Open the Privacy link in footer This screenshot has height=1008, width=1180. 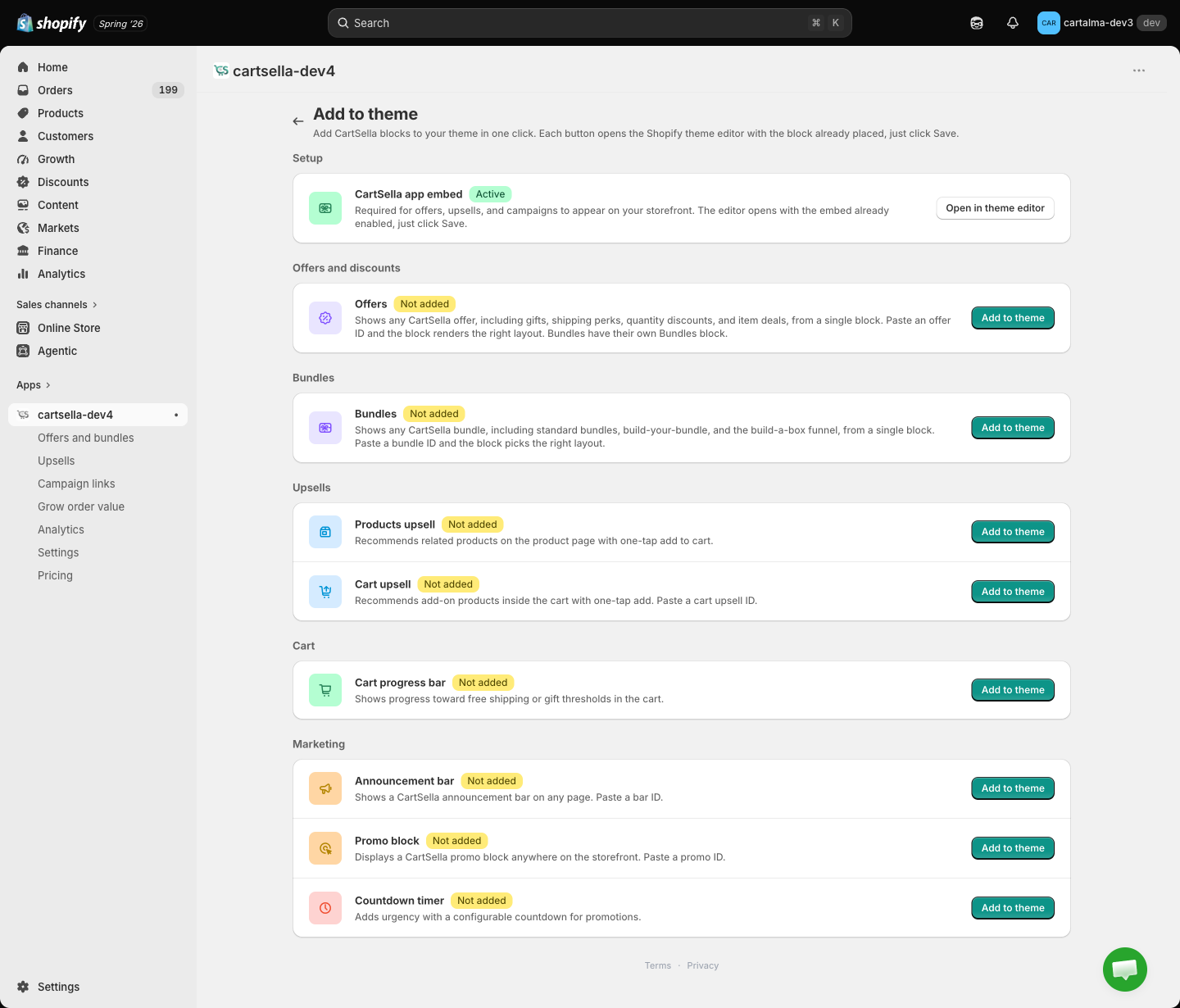(703, 965)
